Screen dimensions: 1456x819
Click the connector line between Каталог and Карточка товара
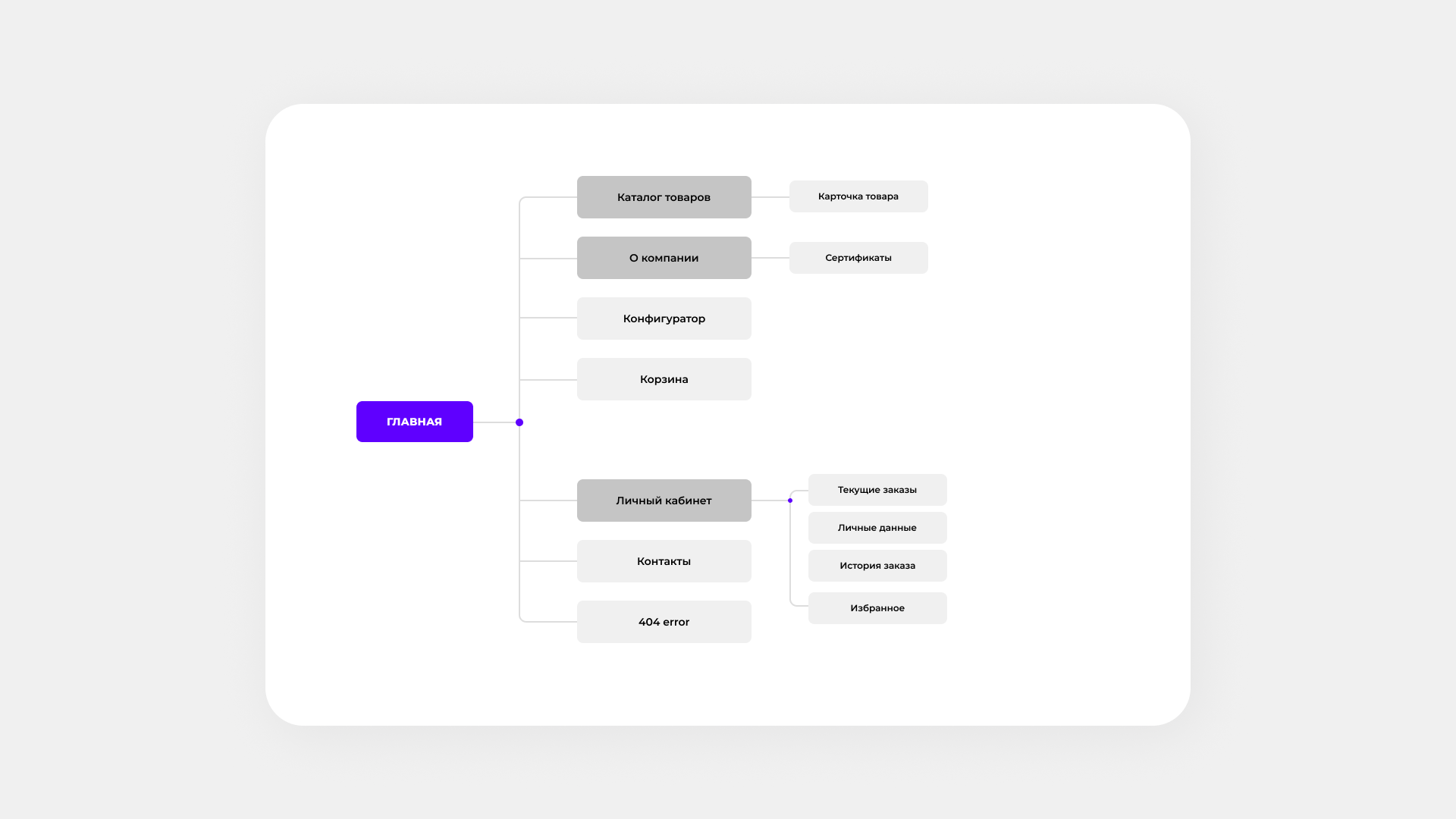tap(770, 197)
